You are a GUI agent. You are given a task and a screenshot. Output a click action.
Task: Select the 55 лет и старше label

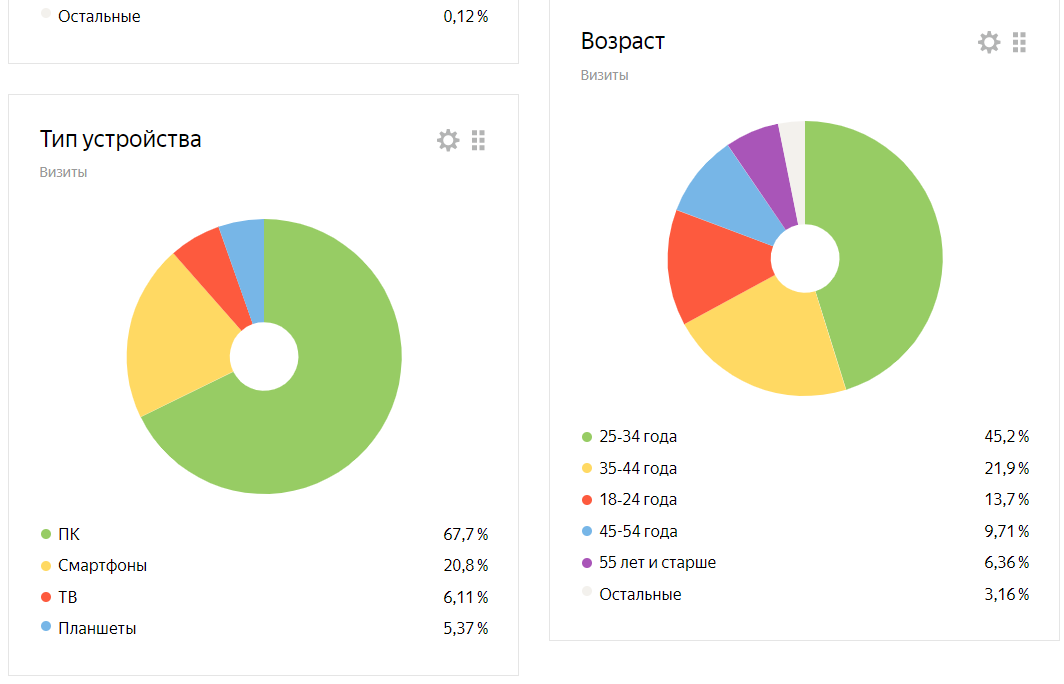658,563
